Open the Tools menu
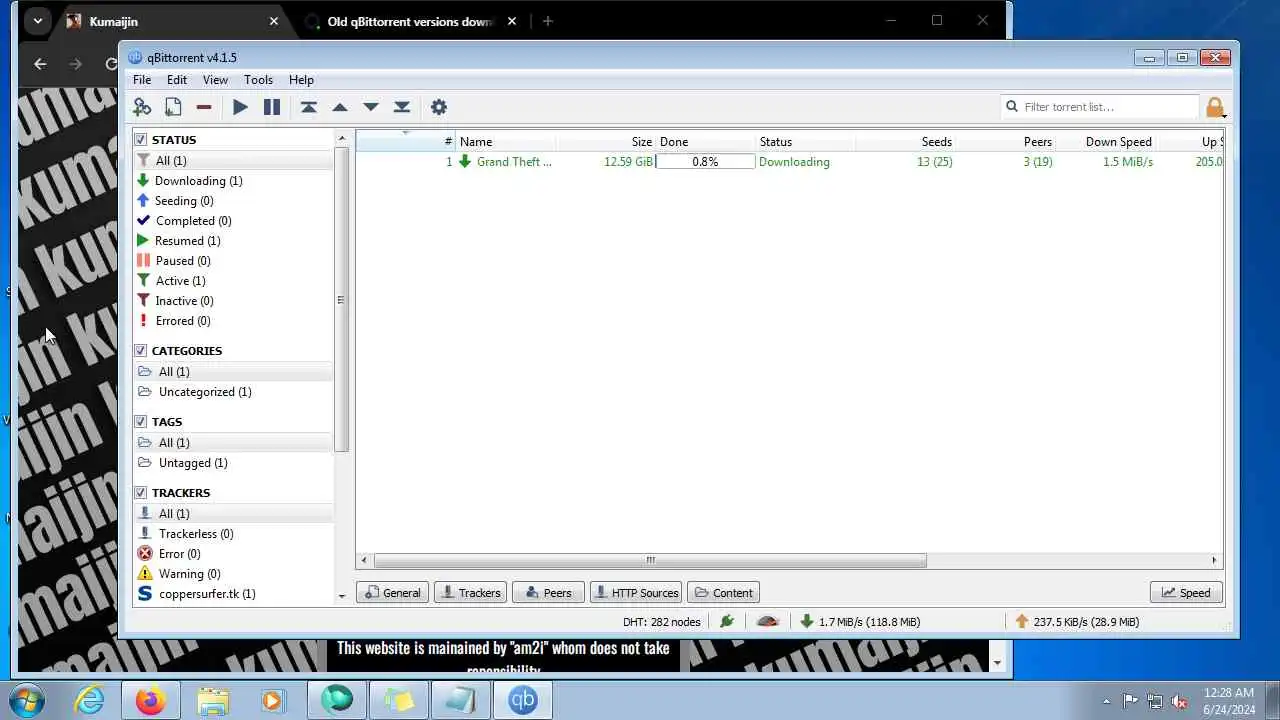 [x=258, y=80]
